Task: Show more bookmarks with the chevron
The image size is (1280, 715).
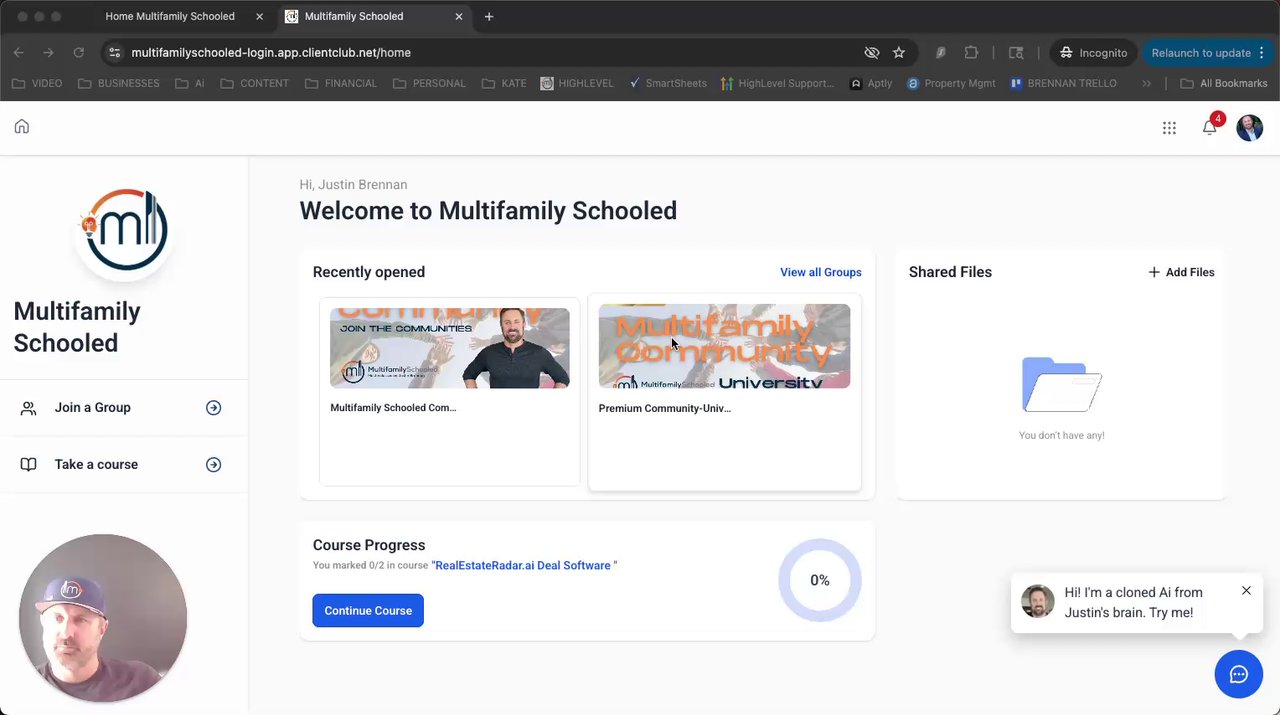Action: (x=1146, y=83)
